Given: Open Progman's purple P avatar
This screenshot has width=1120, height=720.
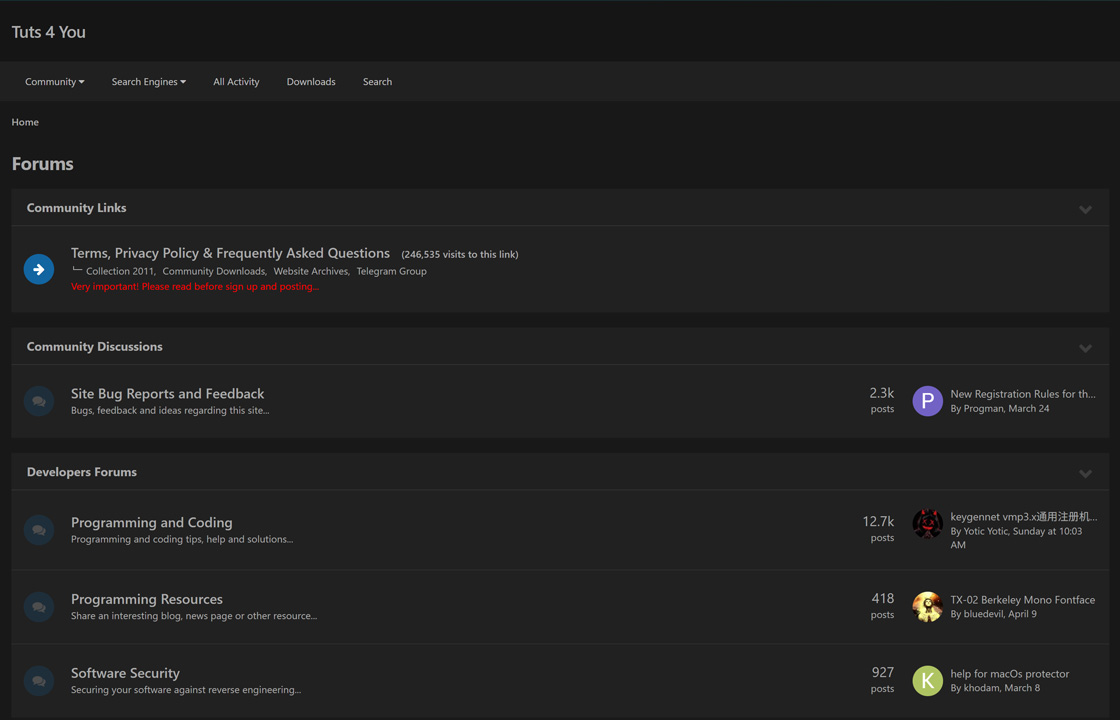Looking at the screenshot, I should (x=927, y=401).
